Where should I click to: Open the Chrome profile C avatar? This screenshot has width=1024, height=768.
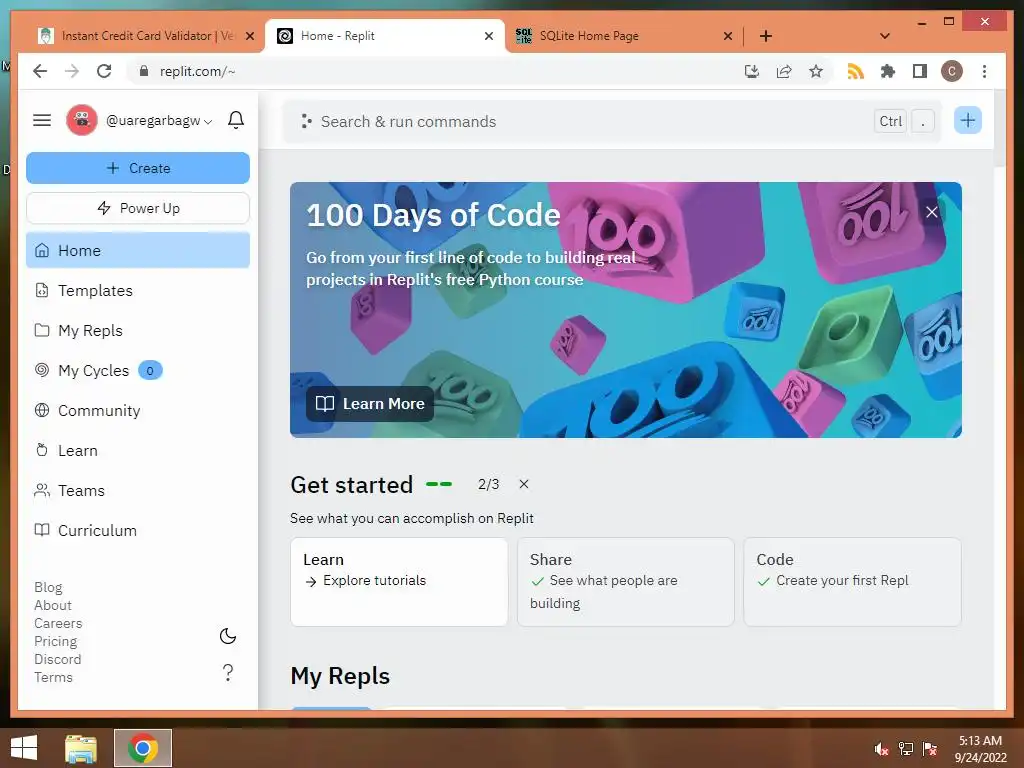pos(952,71)
